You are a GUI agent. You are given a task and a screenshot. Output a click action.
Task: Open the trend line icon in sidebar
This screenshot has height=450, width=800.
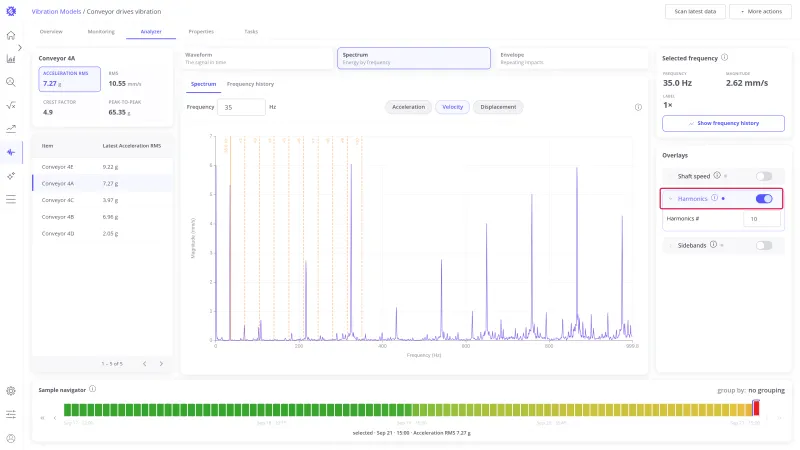pos(11,129)
